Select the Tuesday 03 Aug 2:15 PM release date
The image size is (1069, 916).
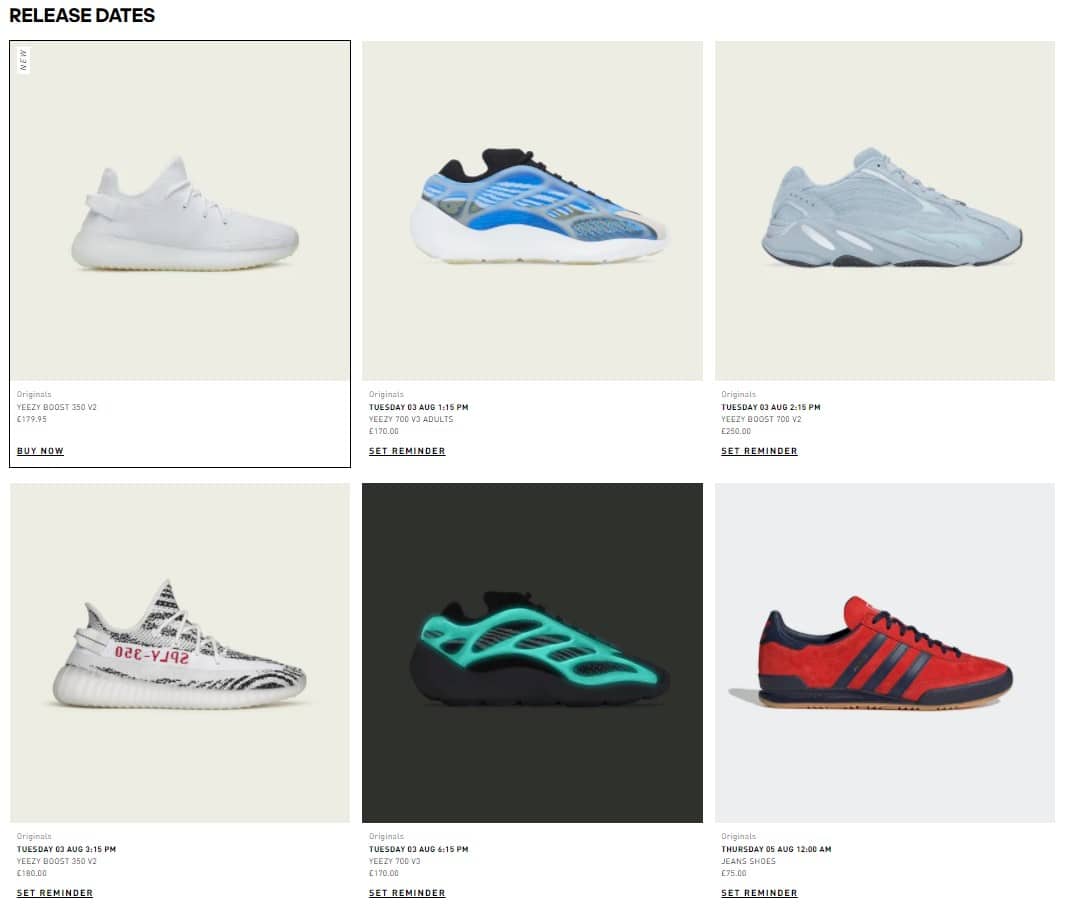pos(771,407)
